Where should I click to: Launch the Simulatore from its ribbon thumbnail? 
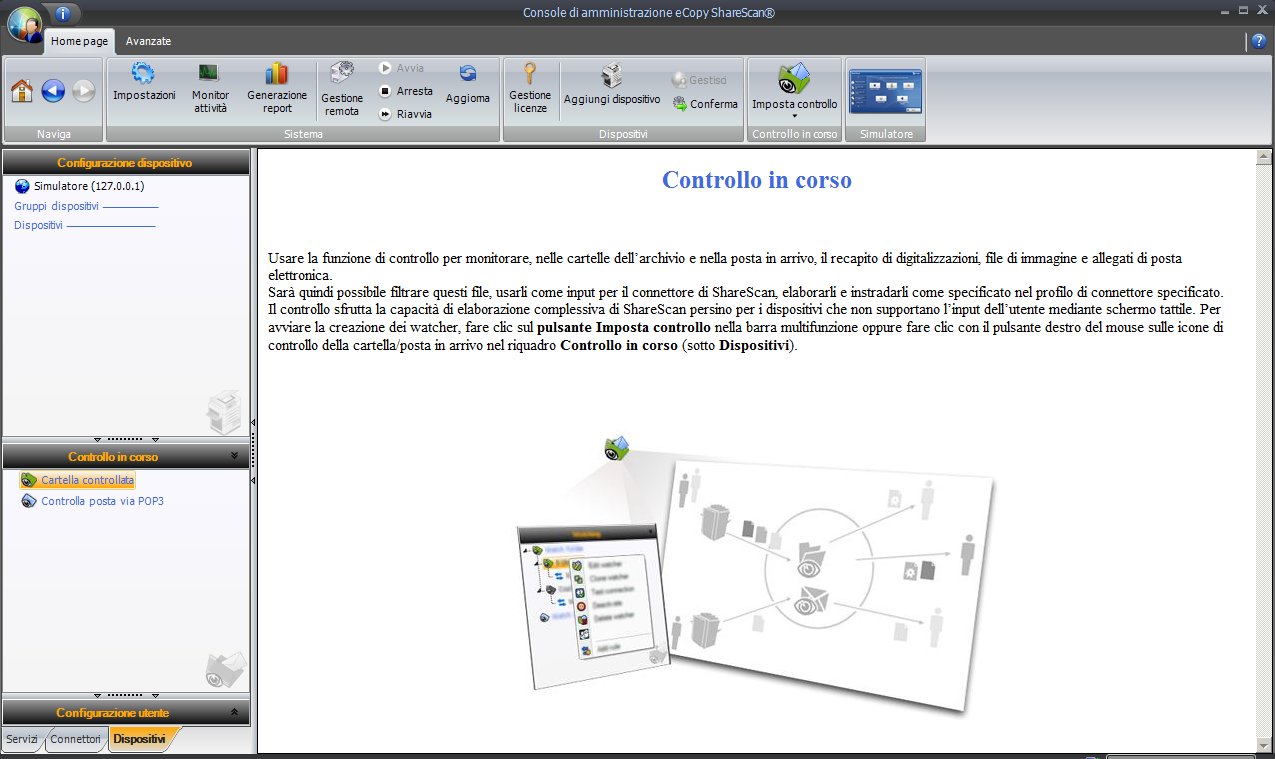(885, 91)
